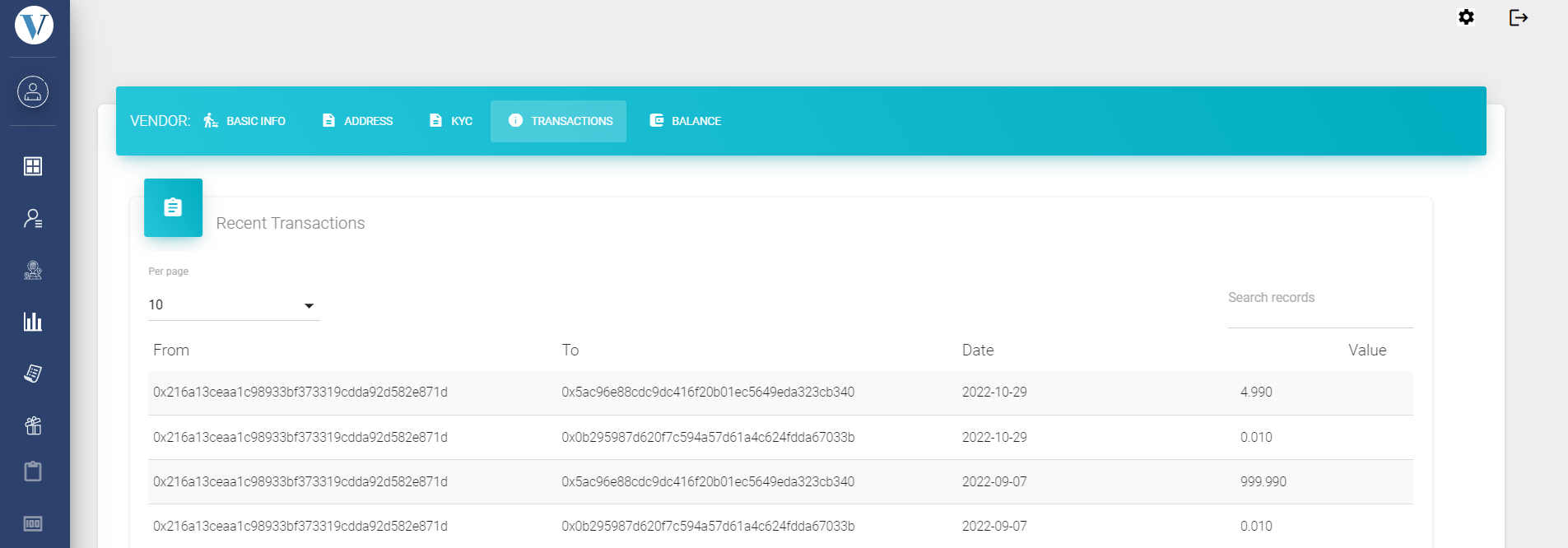Switch to the Address tab
The height and width of the screenshot is (548, 1568).
pos(357,121)
